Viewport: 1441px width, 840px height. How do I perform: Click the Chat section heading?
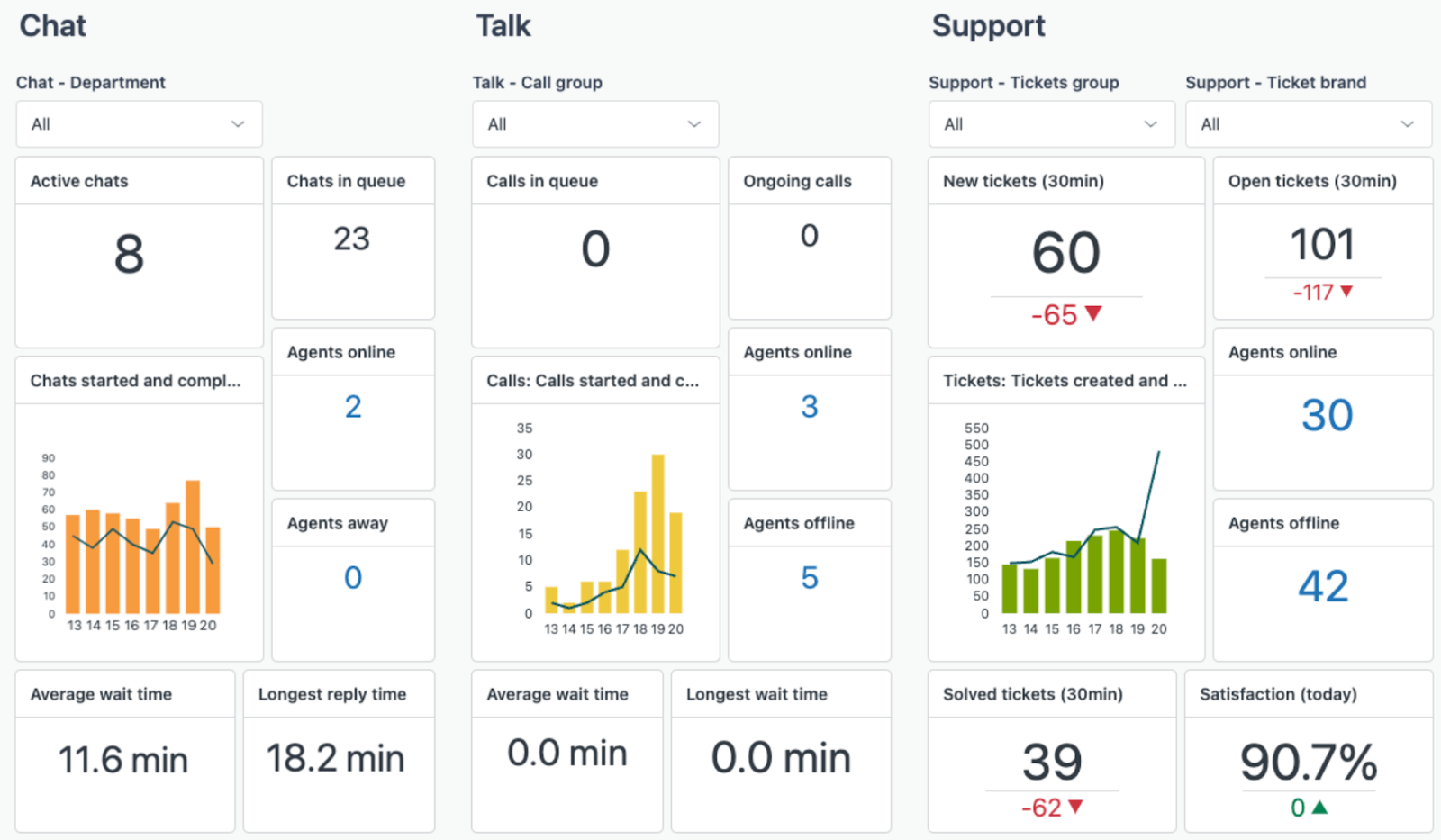tap(51, 26)
